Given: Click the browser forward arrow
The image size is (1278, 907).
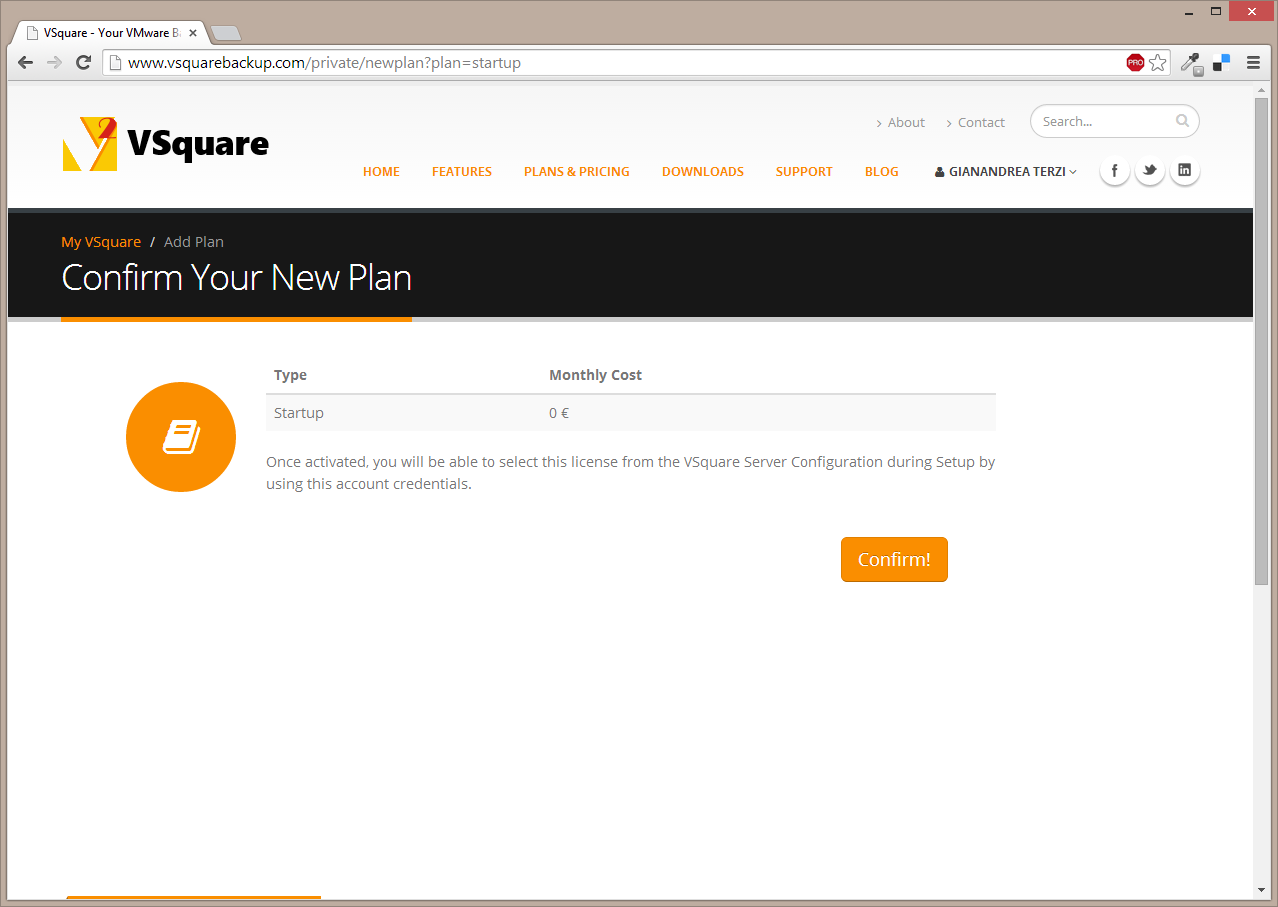Looking at the screenshot, I should click(x=54, y=63).
